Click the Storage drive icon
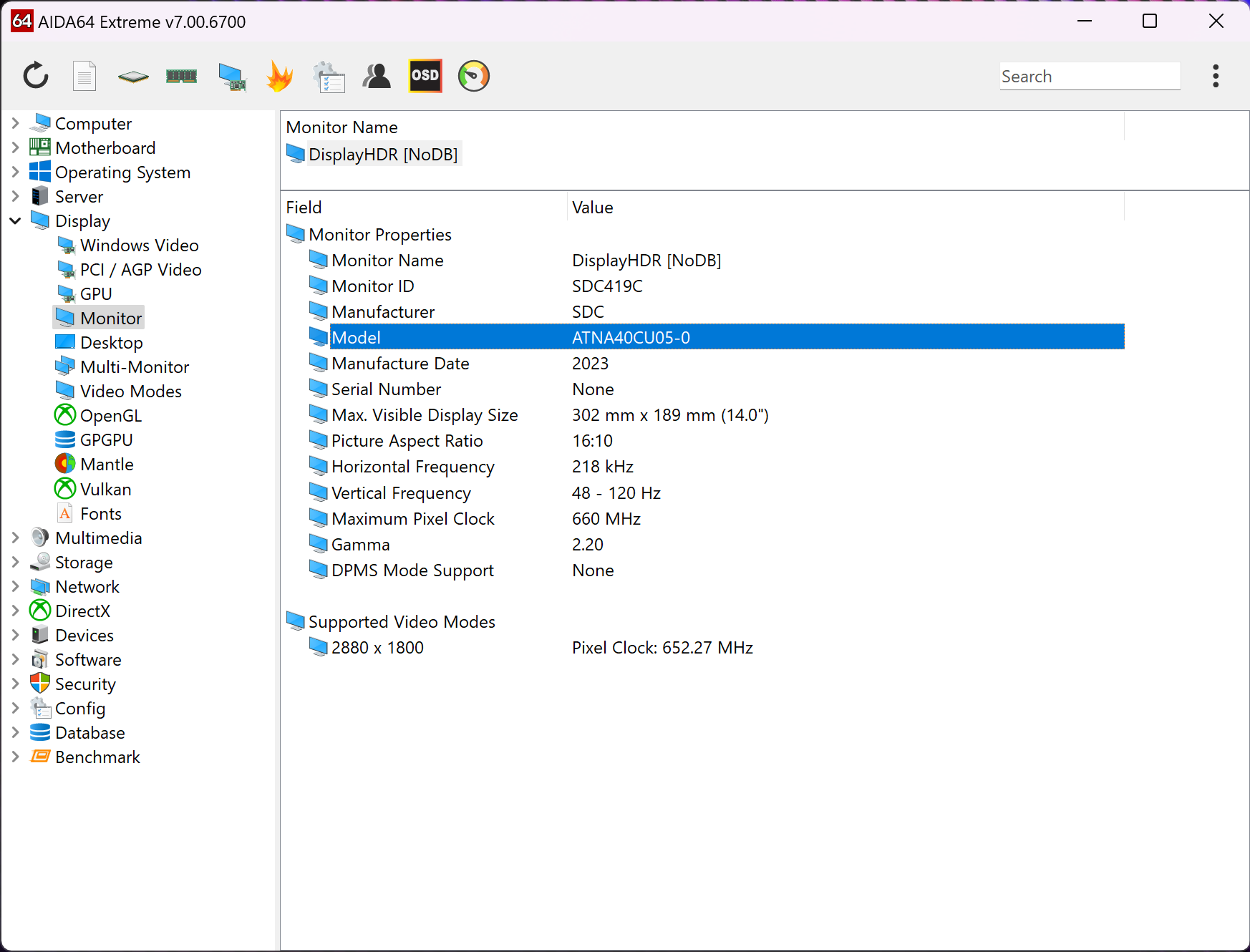This screenshot has height=952, width=1250. click(40, 562)
